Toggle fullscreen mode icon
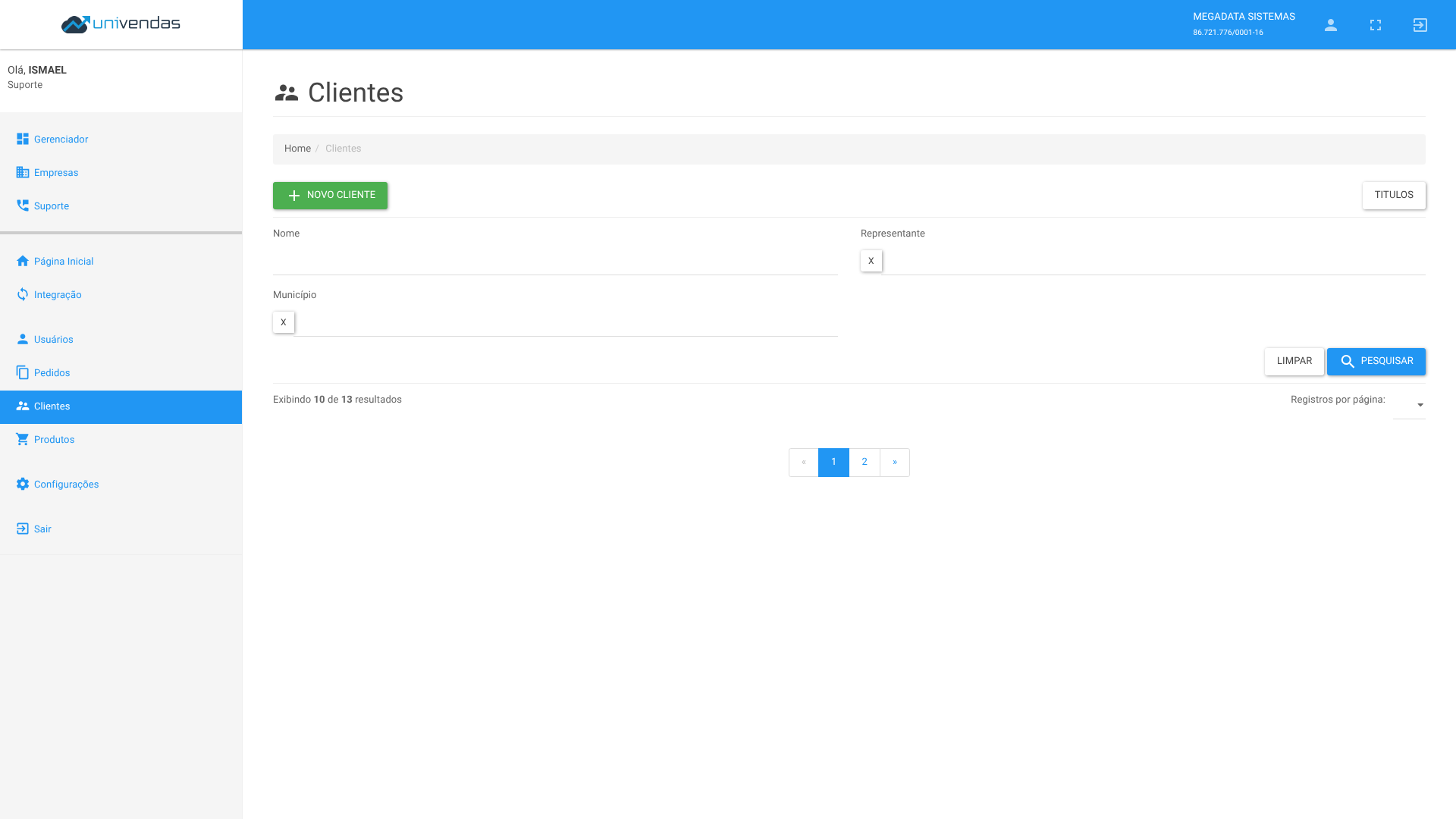 coord(1375,25)
